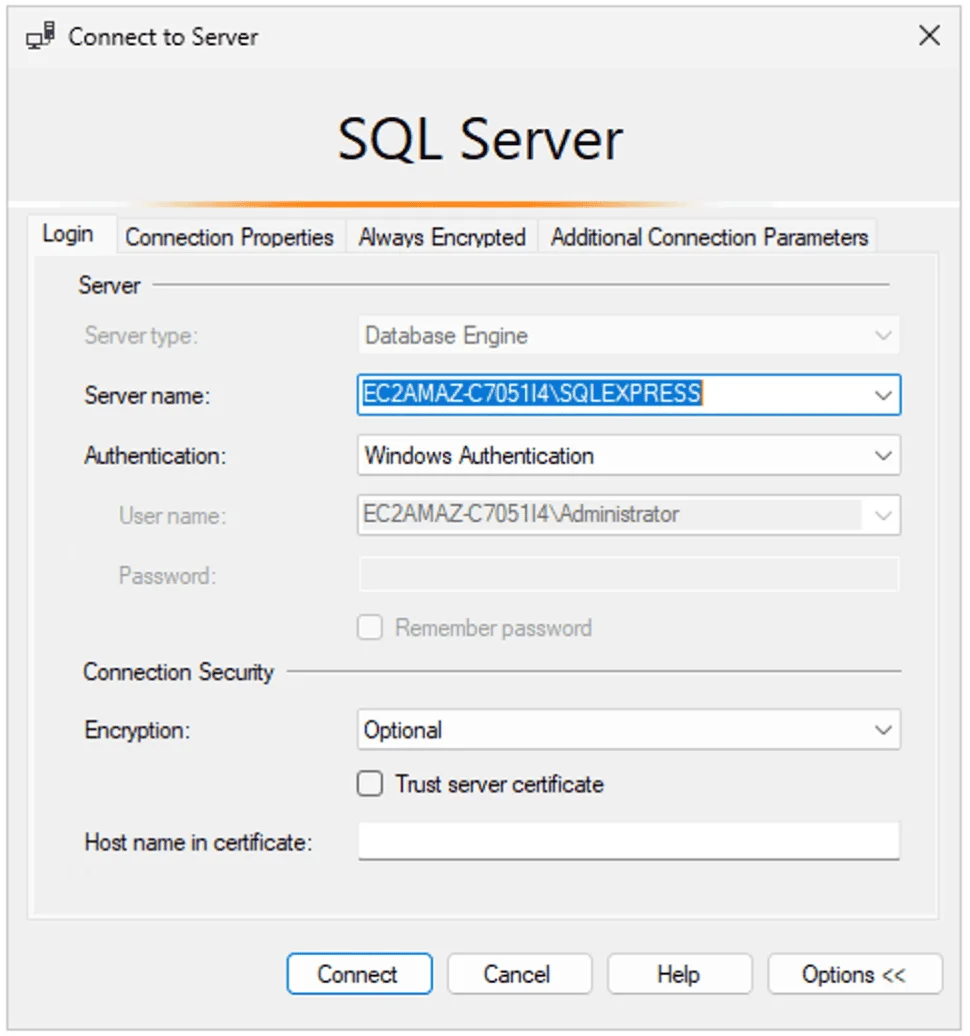This screenshot has width=970, height=1036.
Task: Click the Encryption: label
Action: pos(137,731)
